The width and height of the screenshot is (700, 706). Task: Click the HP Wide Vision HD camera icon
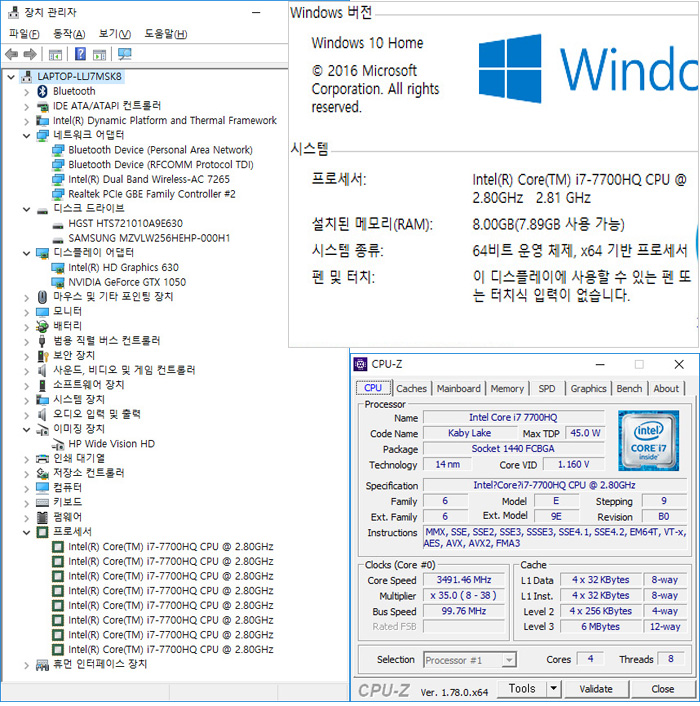[x=58, y=444]
